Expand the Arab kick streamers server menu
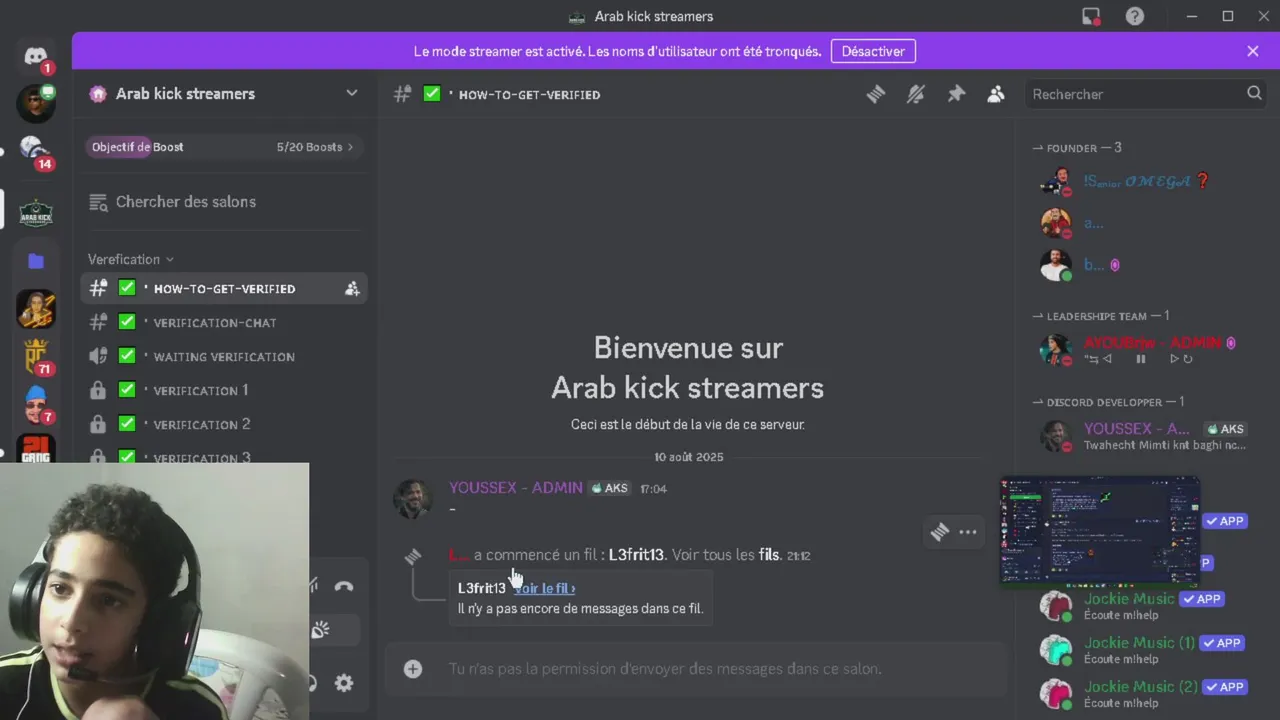The image size is (1280, 720). coord(352,93)
